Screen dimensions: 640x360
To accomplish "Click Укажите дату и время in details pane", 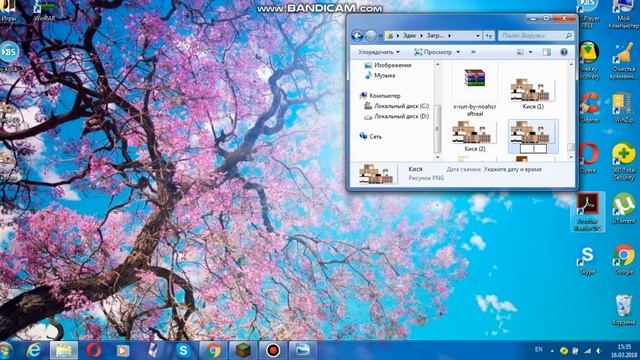I will tap(513, 169).
